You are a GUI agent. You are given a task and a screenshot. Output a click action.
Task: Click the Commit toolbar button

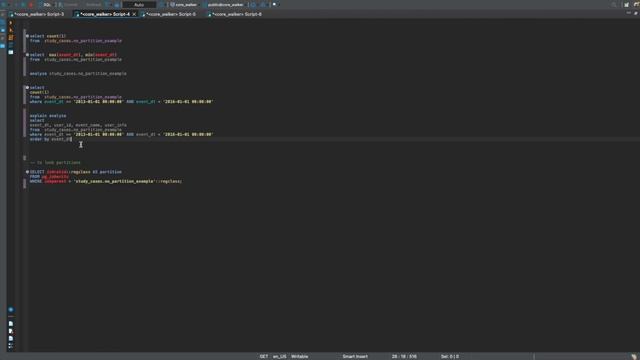coord(70,4)
